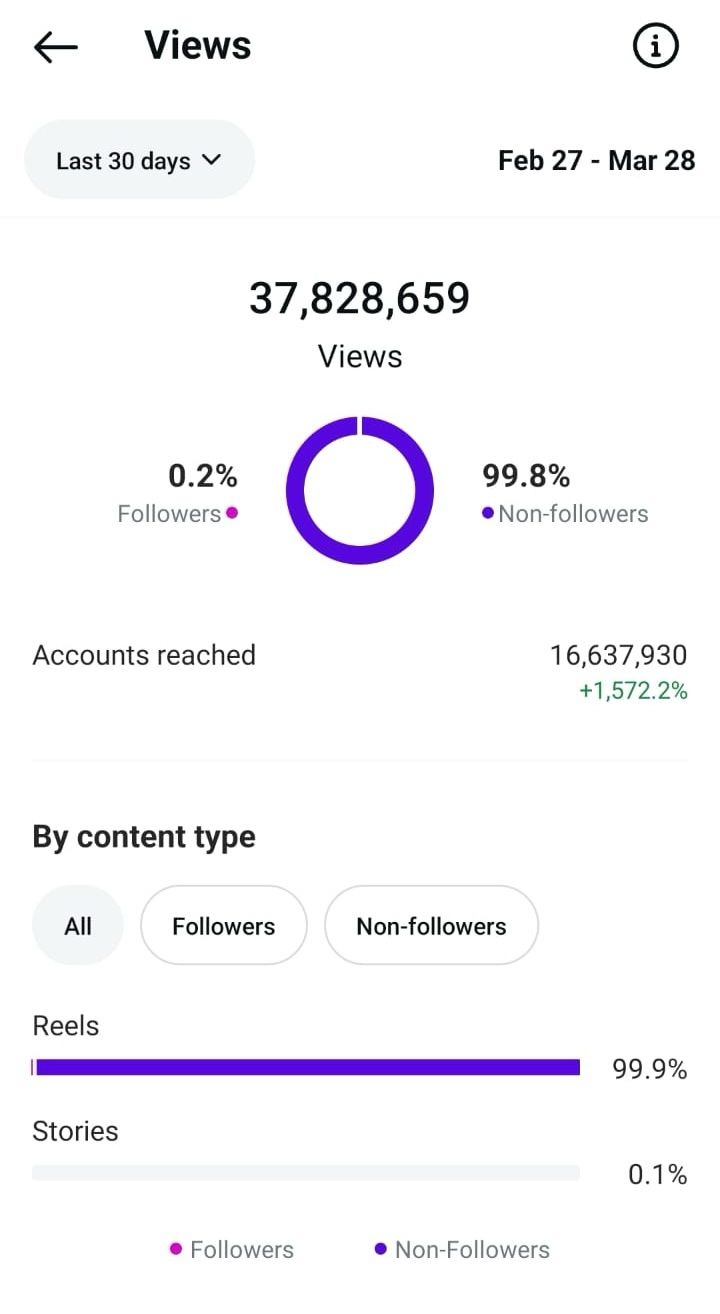Tap the Reels purple progress bar
Screen dimensions: 720x1314
[306, 1067]
